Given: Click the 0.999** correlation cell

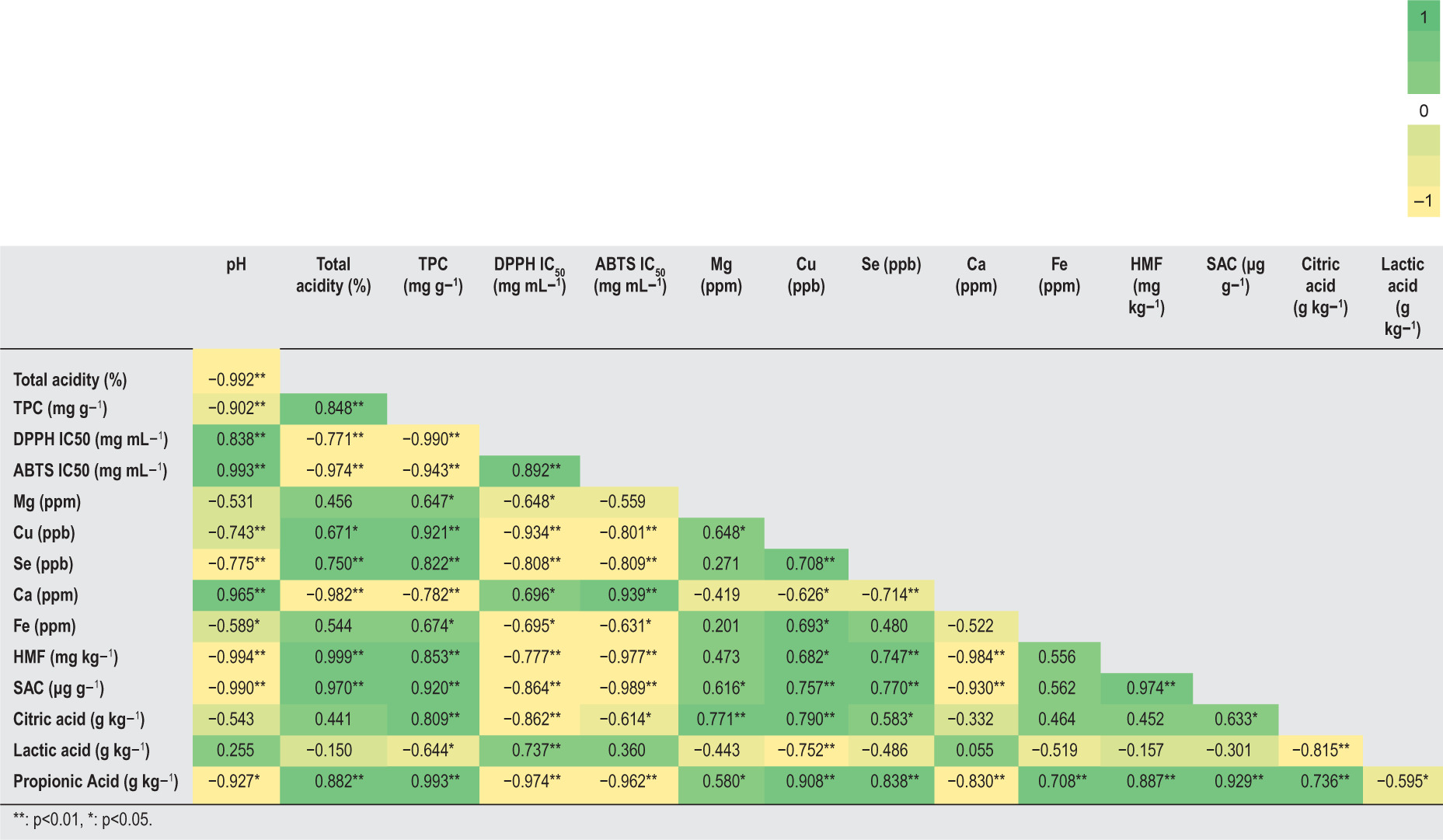Looking at the screenshot, I should coord(339,657).
